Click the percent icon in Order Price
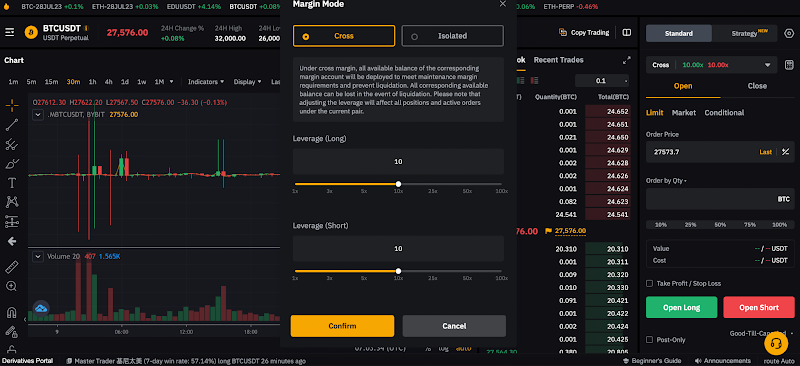The width and height of the screenshot is (800, 366). (x=786, y=152)
